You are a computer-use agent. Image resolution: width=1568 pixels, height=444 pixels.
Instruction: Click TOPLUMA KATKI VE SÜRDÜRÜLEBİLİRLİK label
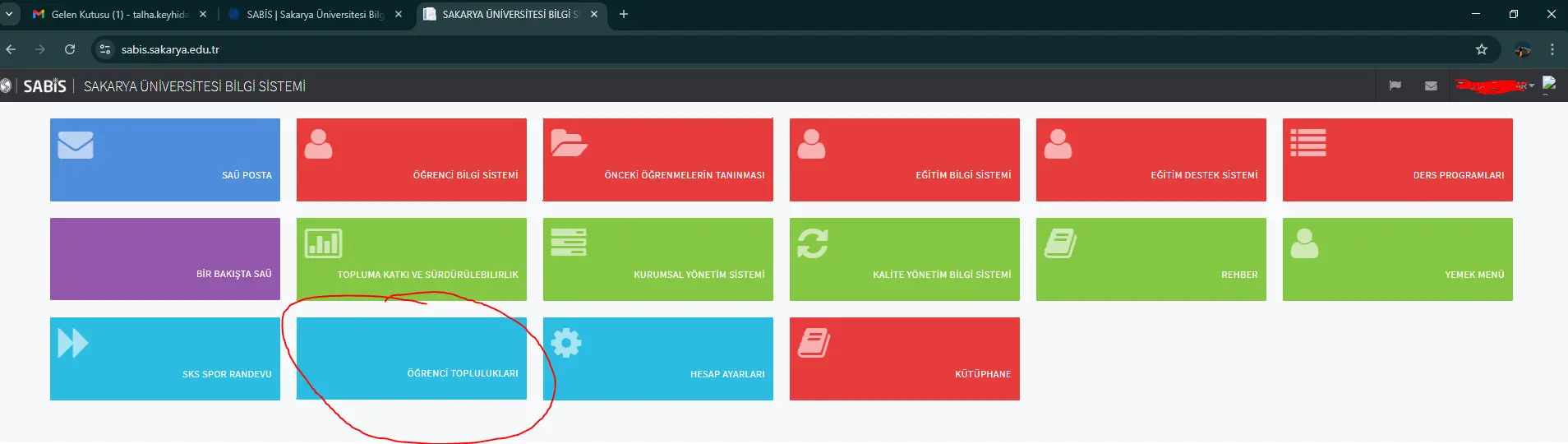pos(427,275)
